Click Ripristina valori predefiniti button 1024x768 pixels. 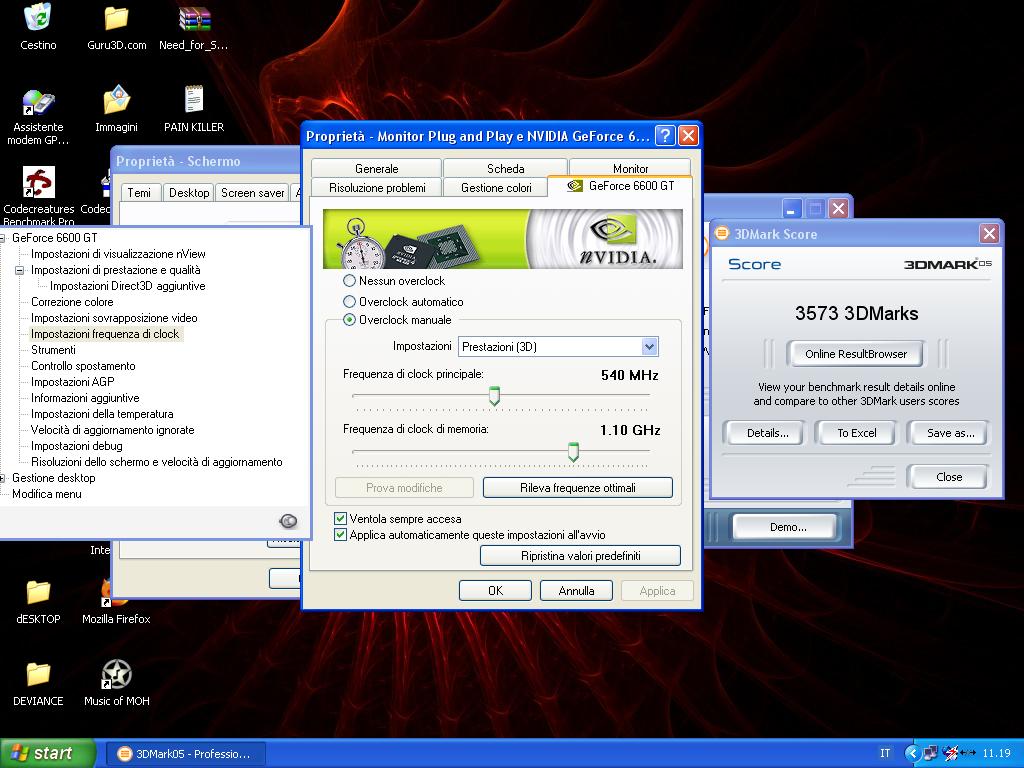tap(581, 556)
